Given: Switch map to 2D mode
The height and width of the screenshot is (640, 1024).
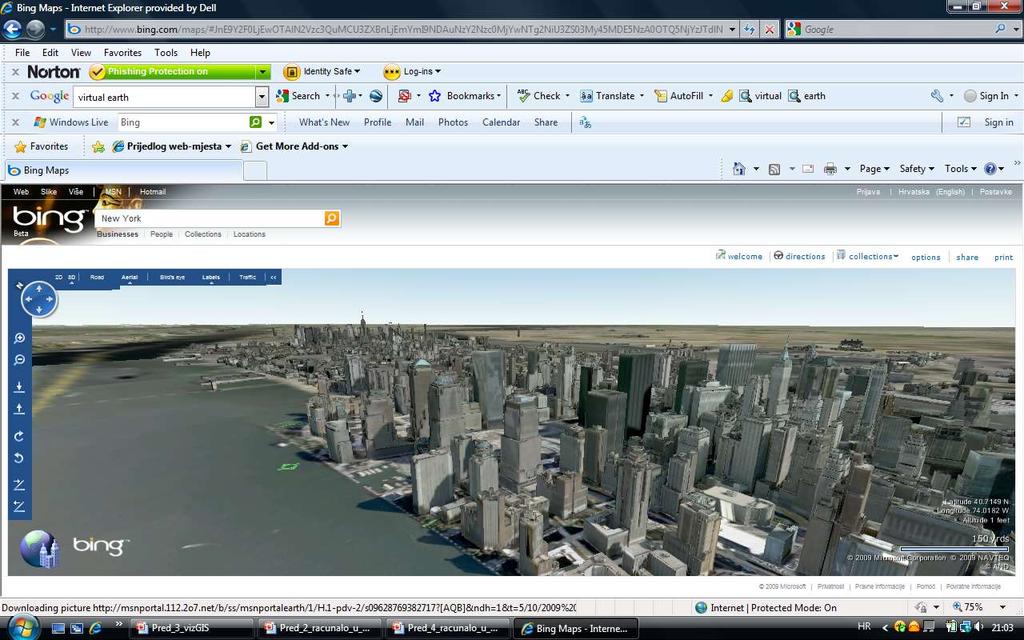Looking at the screenshot, I should (59, 278).
